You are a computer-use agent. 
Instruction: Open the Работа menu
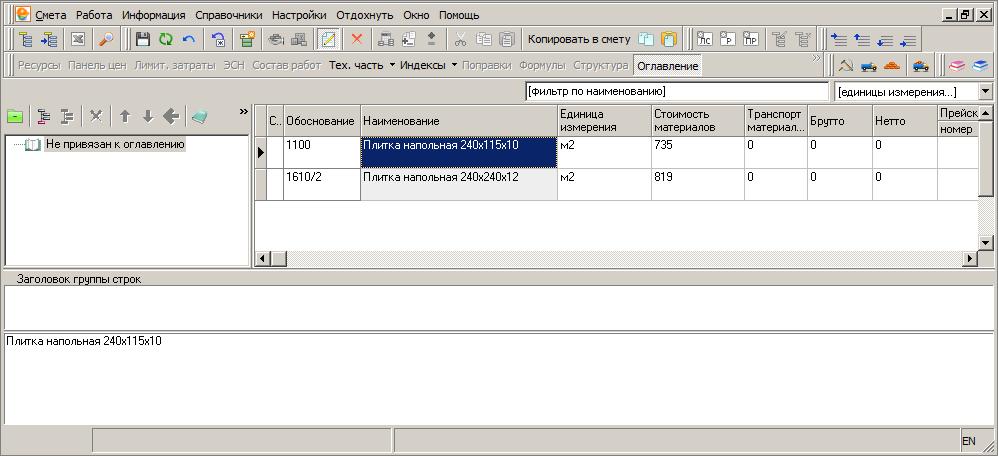tap(94, 15)
